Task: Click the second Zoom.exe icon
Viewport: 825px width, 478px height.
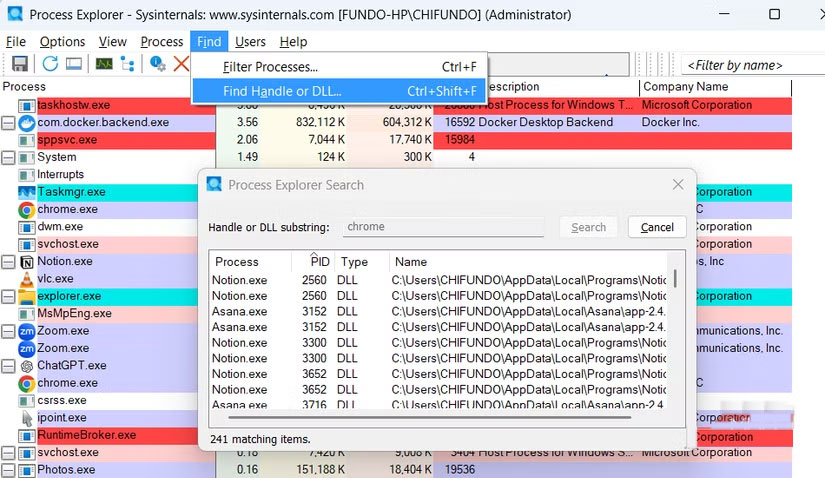Action: tap(26, 348)
